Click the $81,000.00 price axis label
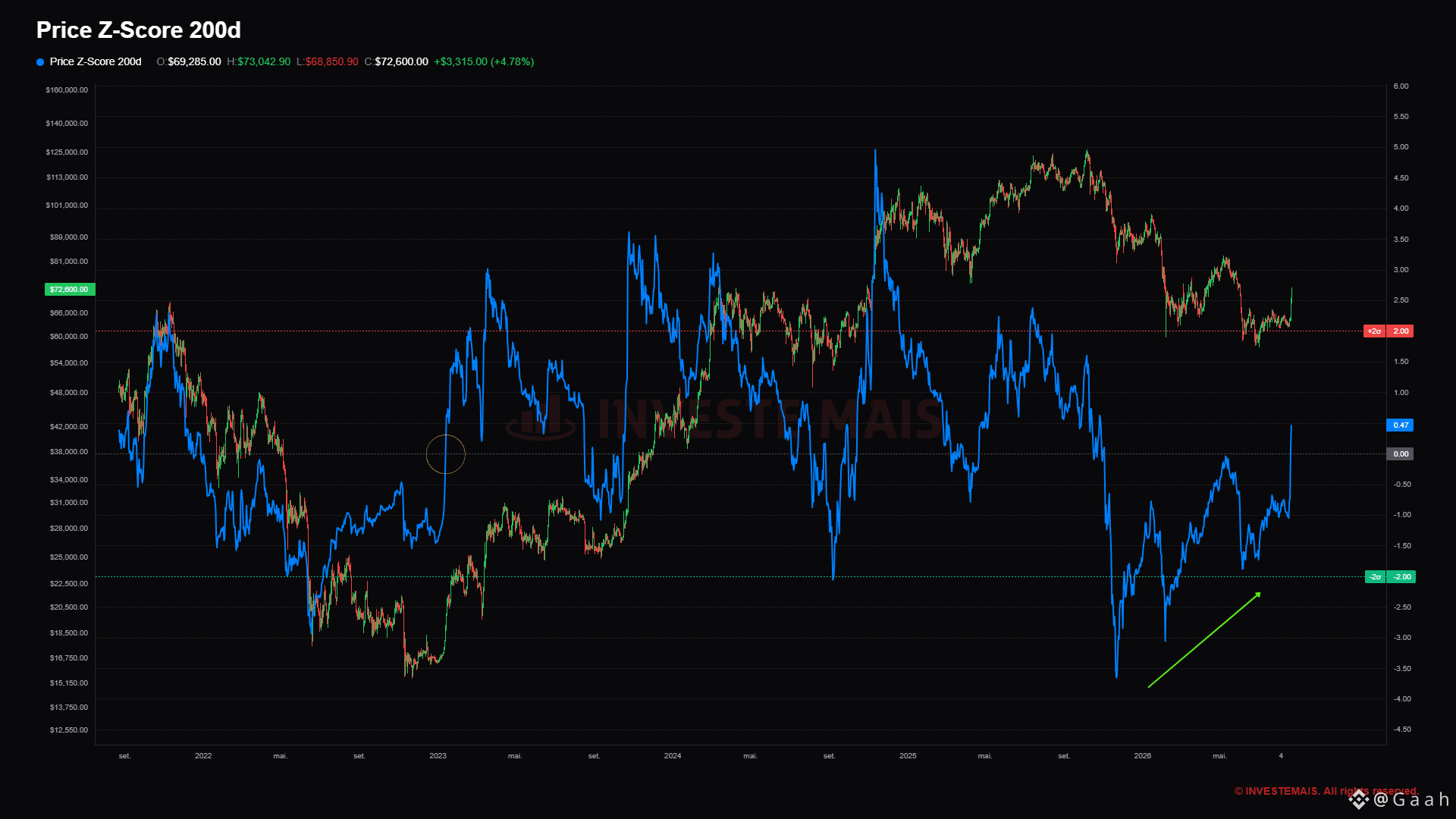Screen dimensions: 1456x819 [x=69, y=261]
